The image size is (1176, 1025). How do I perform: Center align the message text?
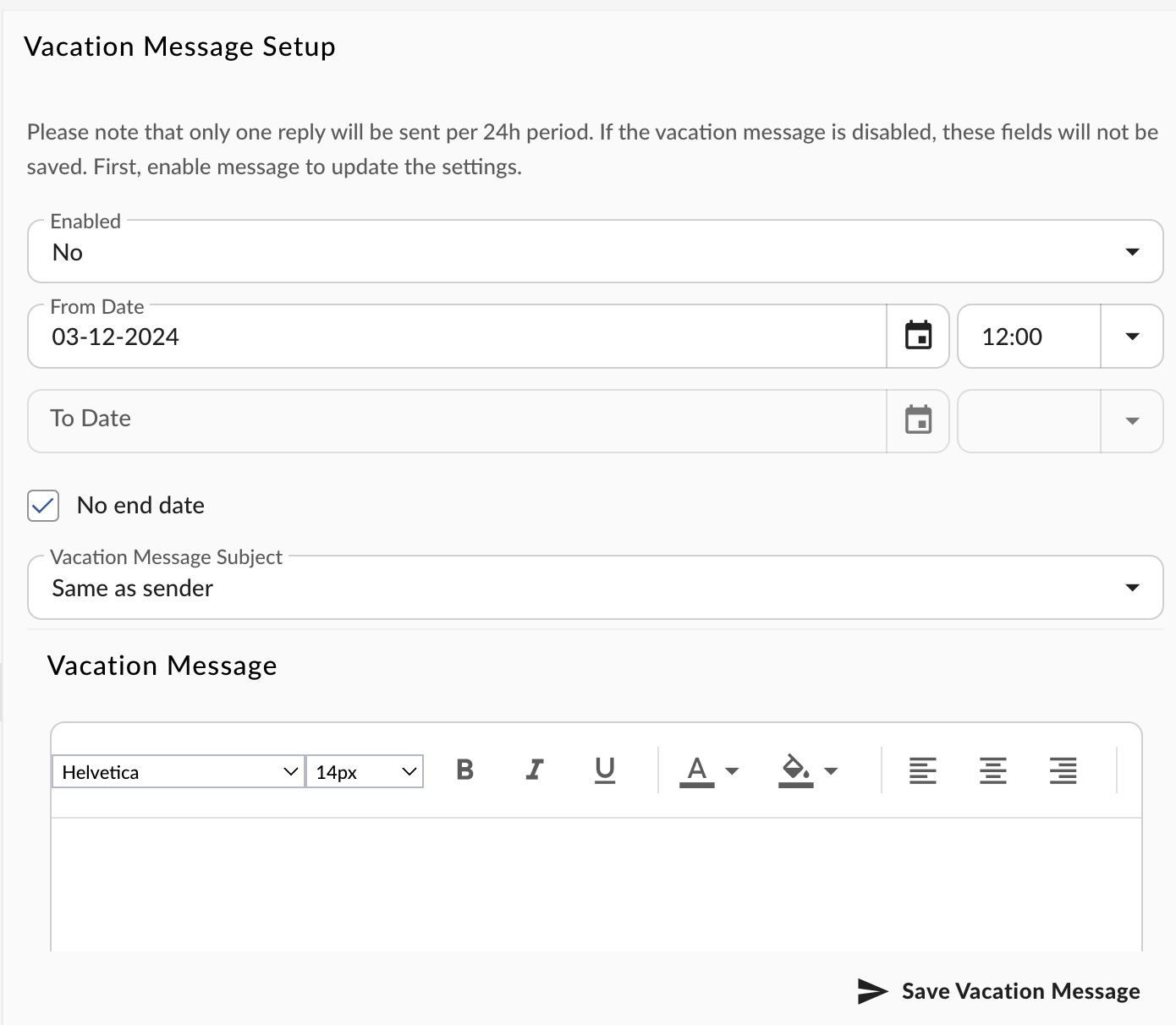click(992, 770)
